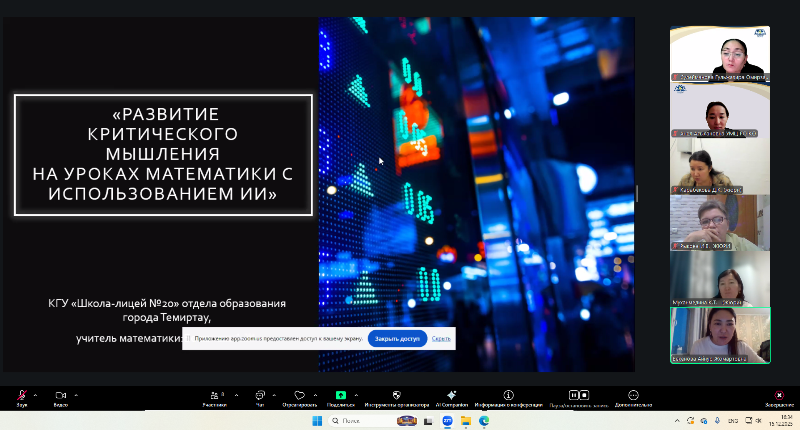The height and width of the screenshot is (430, 800).
Task: Expand video options arrow beside Видео
Action: [x=76, y=393]
